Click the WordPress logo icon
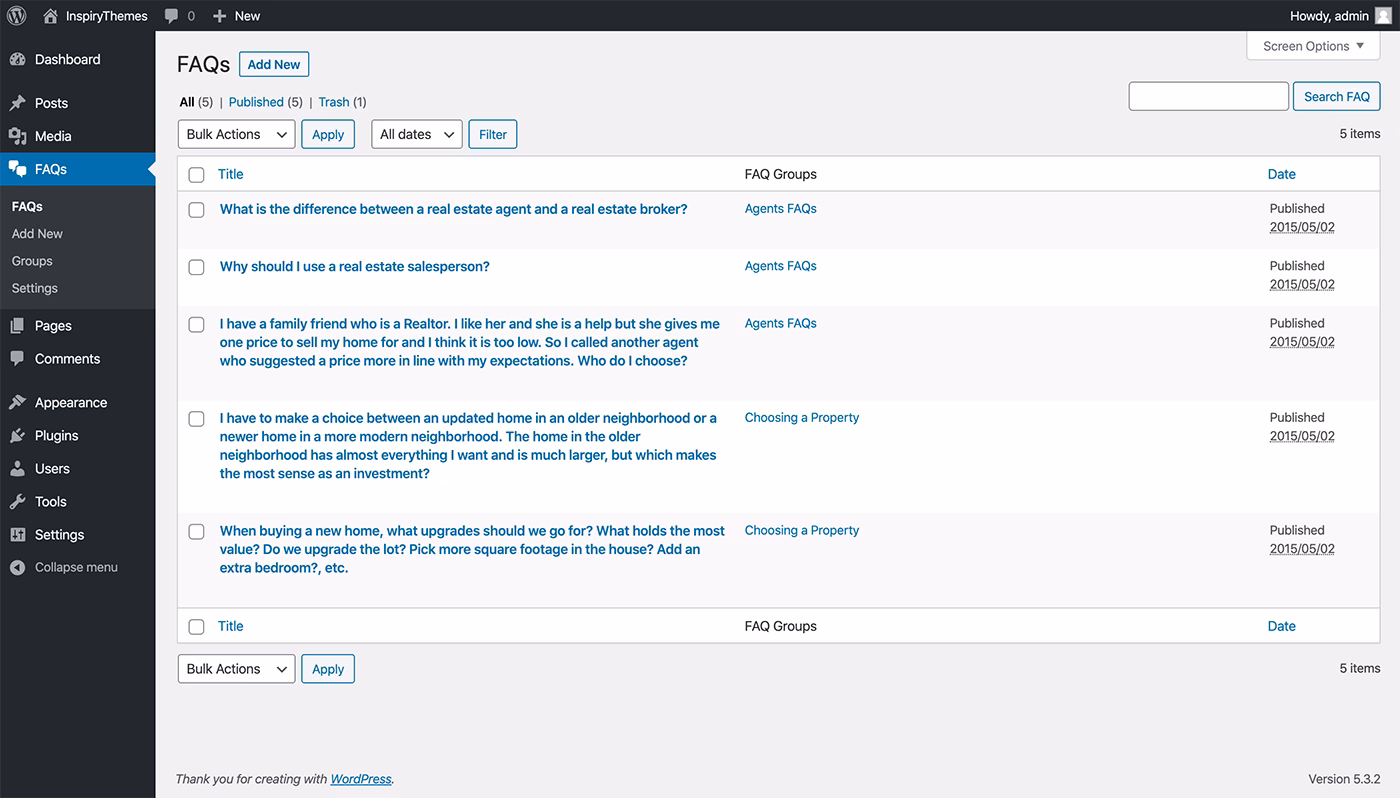This screenshot has width=1400, height=798. pyautogui.click(x=17, y=16)
